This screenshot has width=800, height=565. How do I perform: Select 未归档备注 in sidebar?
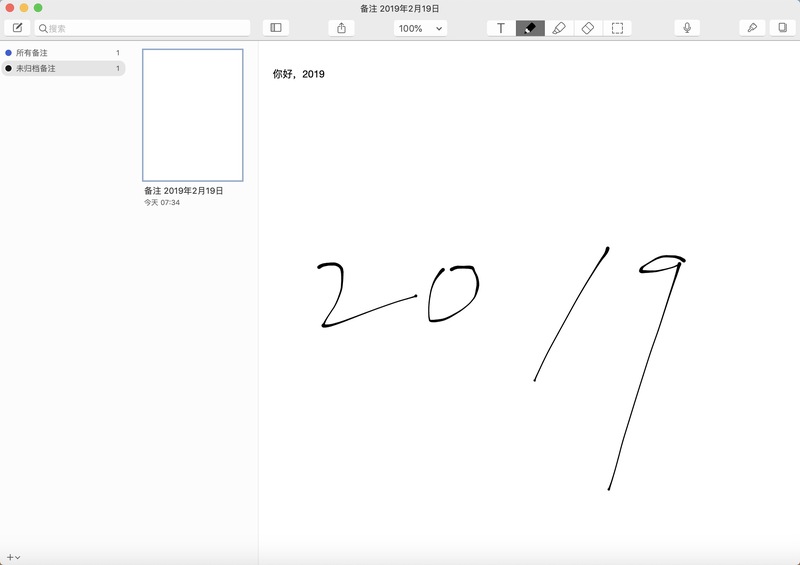click(x=63, y=68)
